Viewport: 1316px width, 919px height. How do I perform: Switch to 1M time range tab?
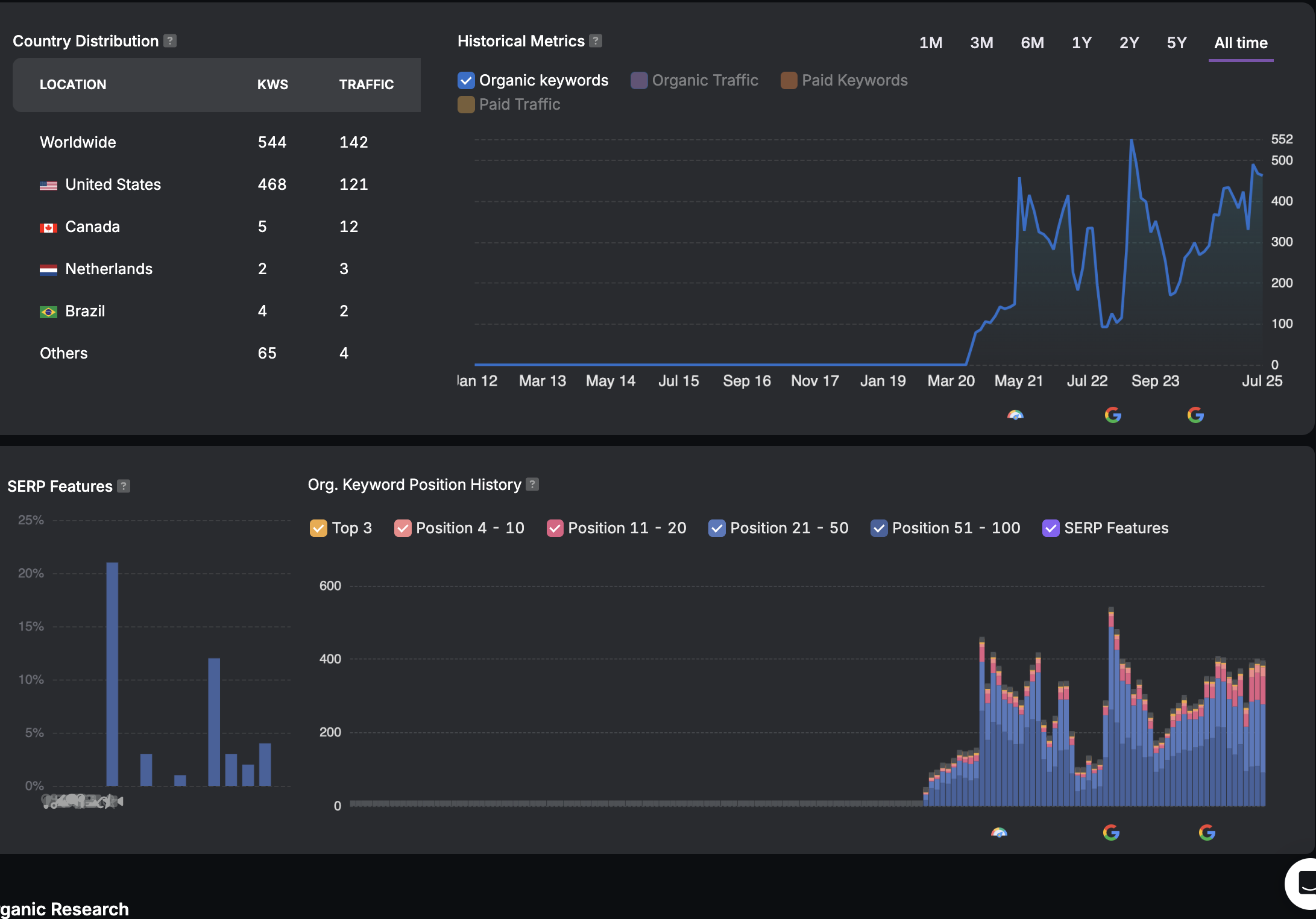click(x=931, y=43)
